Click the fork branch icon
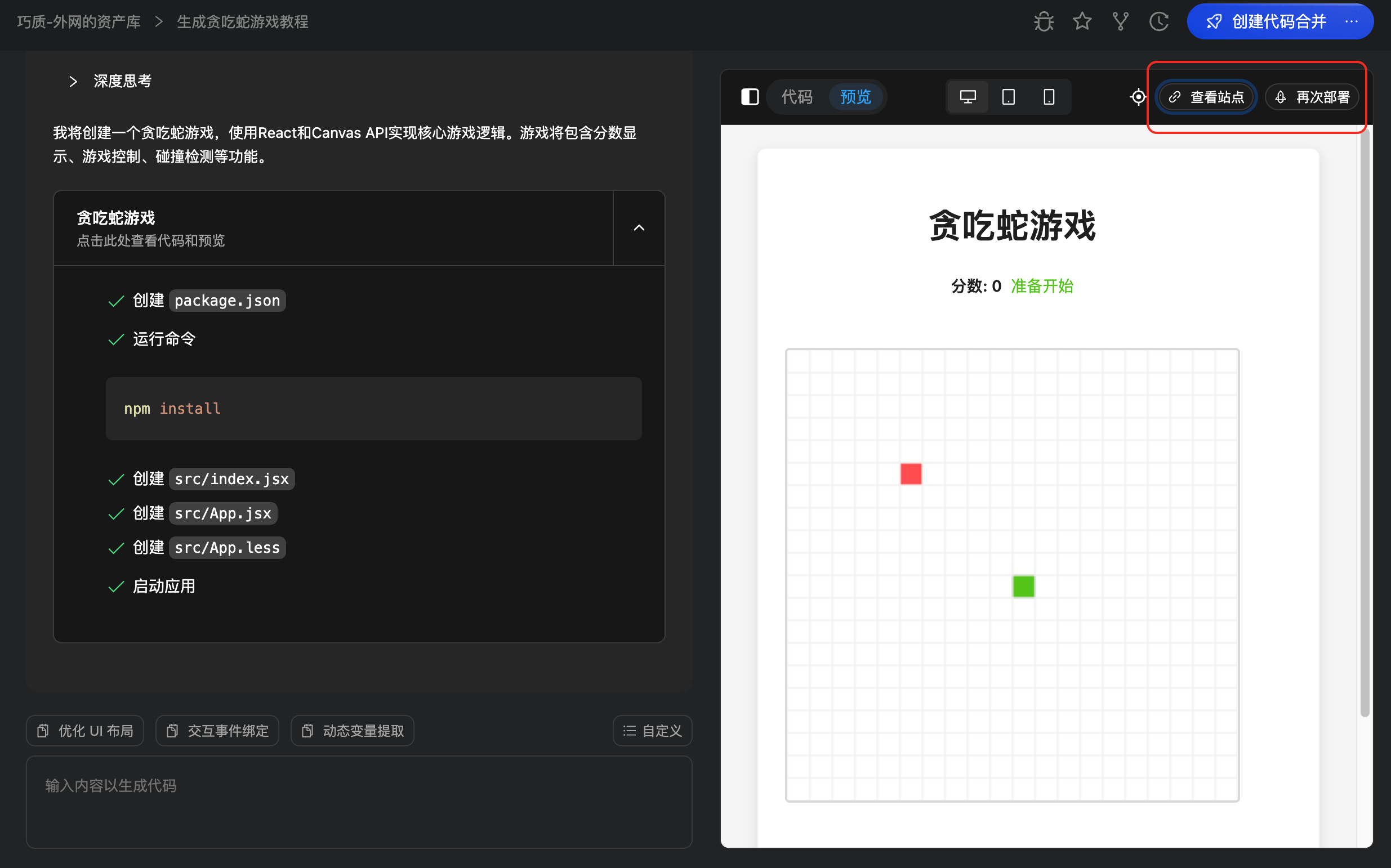The height and width of the screenshot is (868, 1391). (x=1120, y=22)
